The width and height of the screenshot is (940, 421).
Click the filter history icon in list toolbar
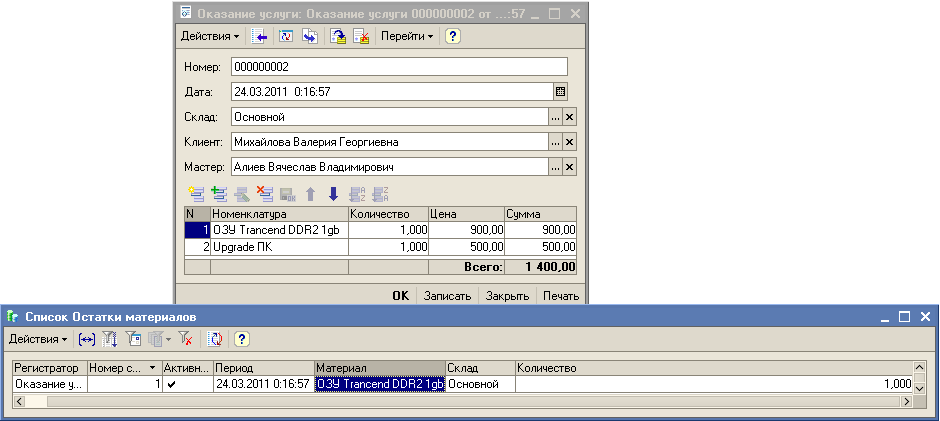click(156, 339)
